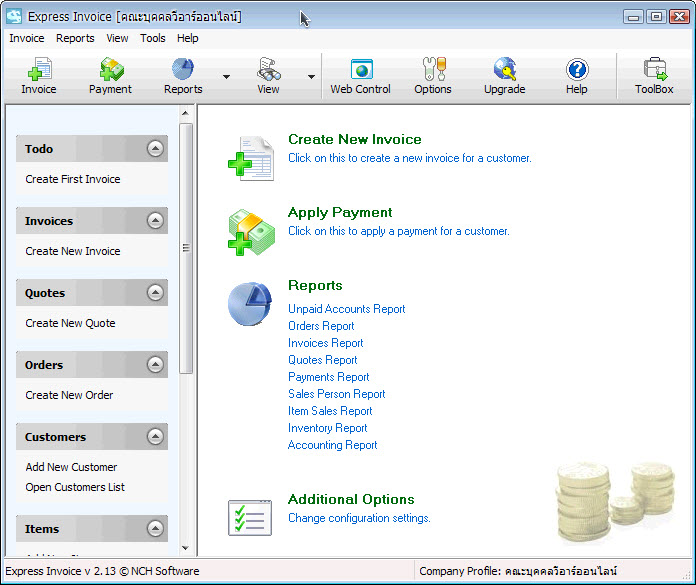
Task: Click the Apply Payment heading link
Action: pos(340,212)
